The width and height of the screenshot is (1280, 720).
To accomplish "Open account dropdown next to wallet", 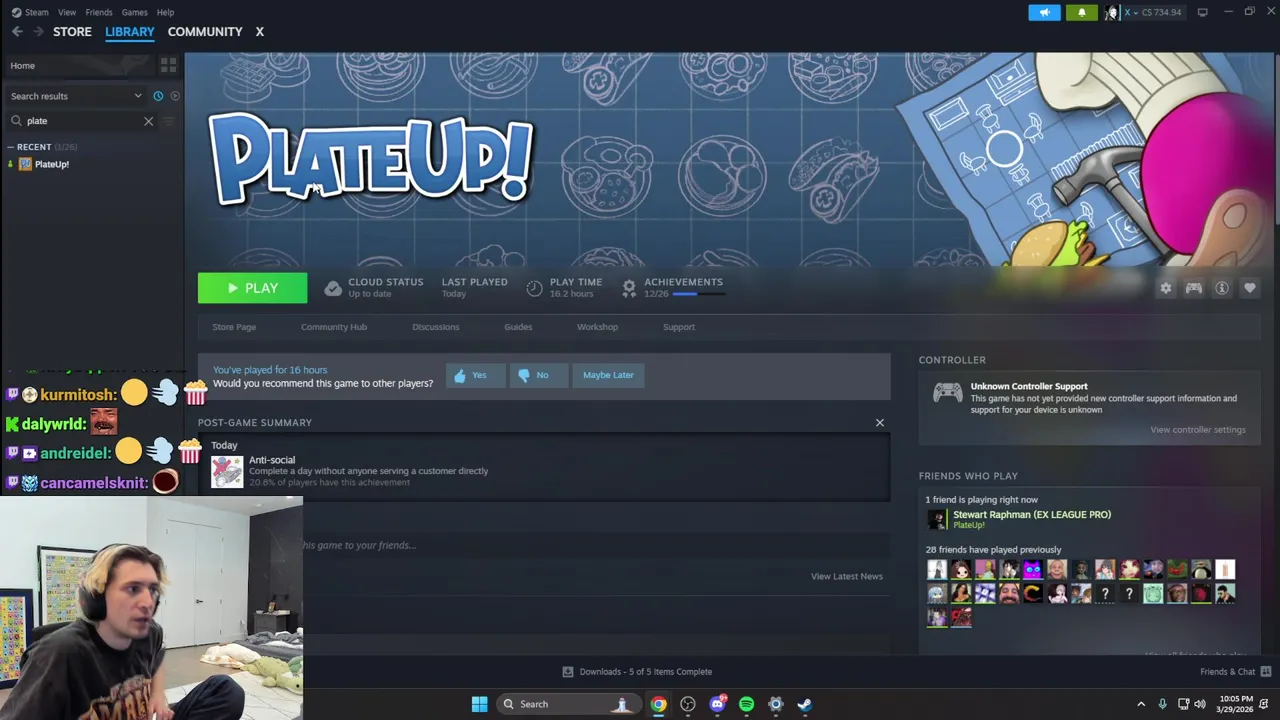I will pyautogui.click(x=1136, y=12).
